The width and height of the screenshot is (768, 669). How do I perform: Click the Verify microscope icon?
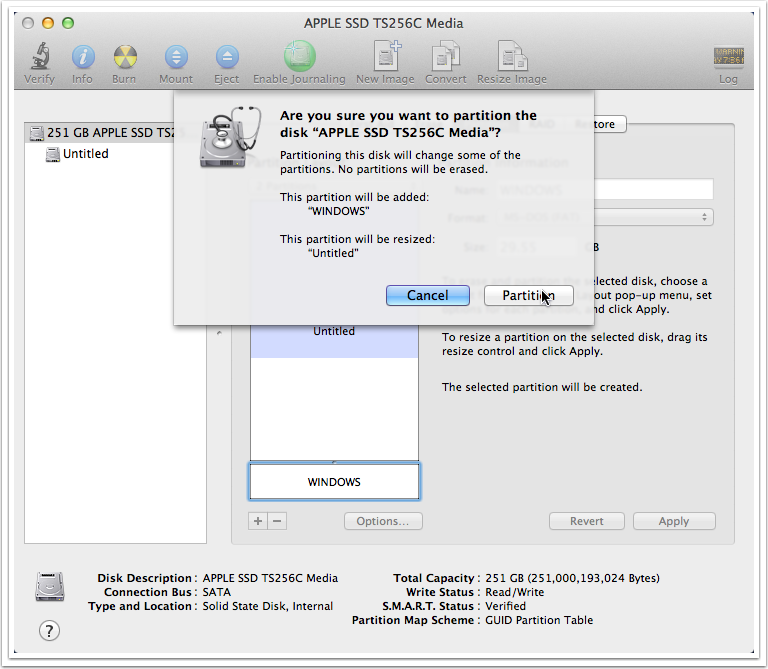coord(40,57)
